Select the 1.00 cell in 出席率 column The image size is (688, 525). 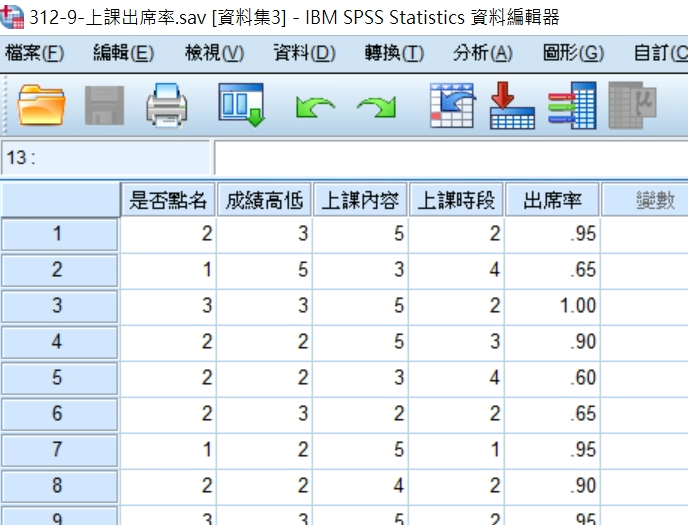coord(552,306)
